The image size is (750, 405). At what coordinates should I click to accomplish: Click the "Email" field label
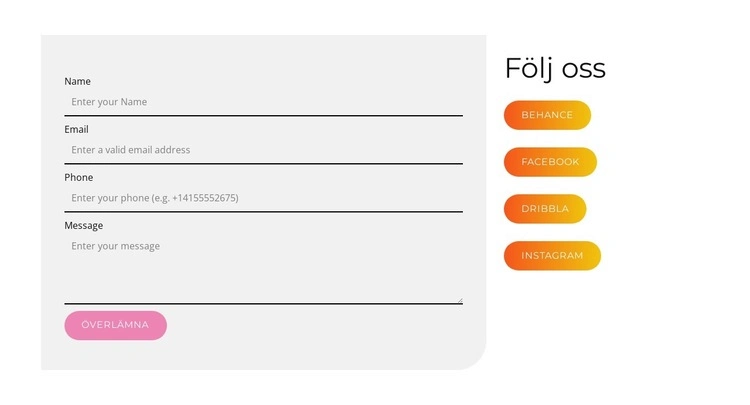[76, 129]
